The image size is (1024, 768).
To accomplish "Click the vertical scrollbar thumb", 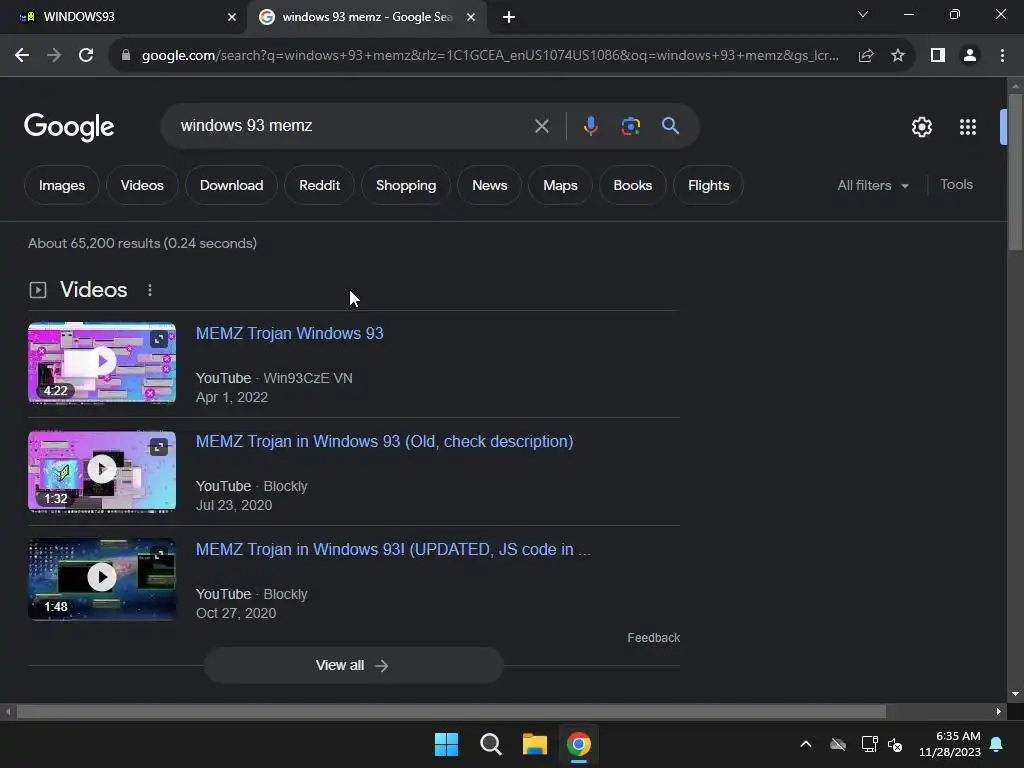I will tap(1015, 172).
